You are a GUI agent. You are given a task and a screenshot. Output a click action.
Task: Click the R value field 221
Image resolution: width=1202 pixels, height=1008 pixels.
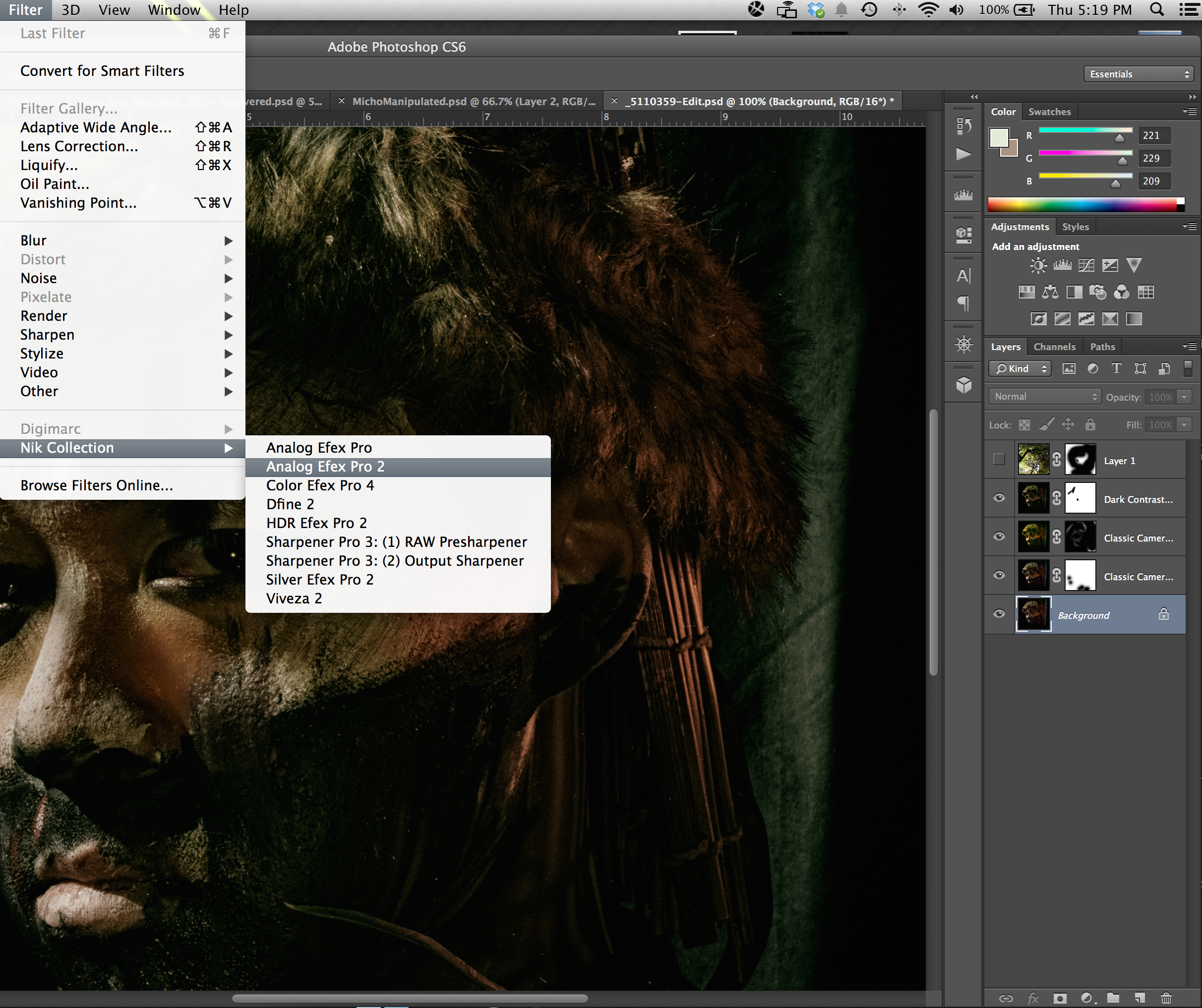click(x=1154, y=135)
